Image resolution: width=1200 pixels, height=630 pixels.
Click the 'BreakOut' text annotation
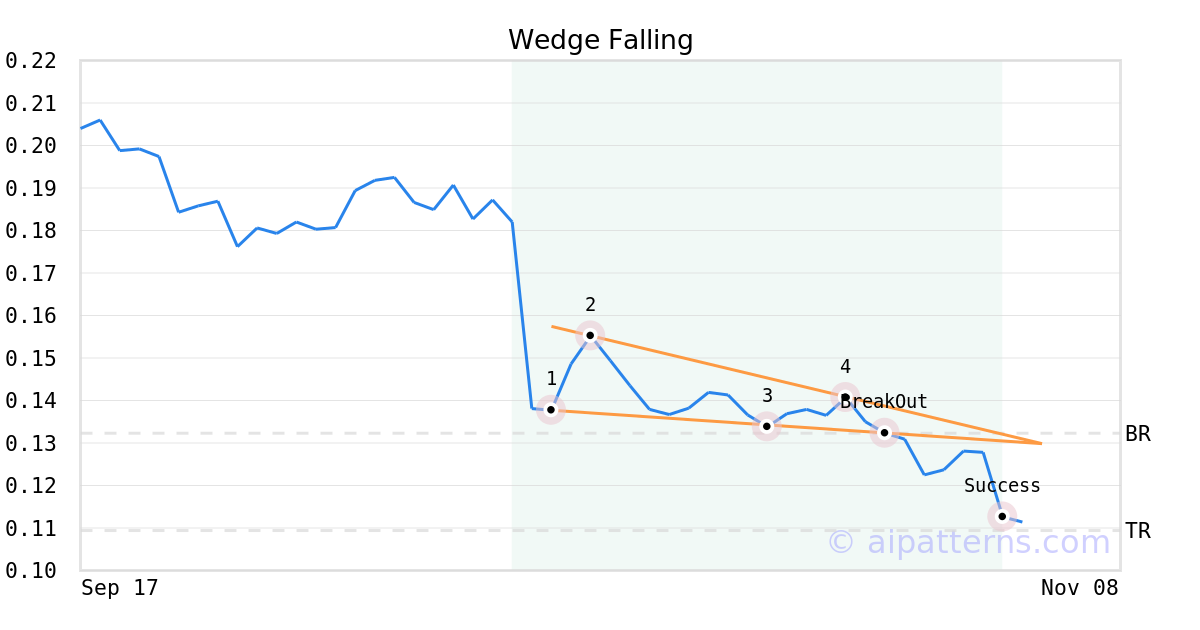pyautogui.click(x=884, y=402)
